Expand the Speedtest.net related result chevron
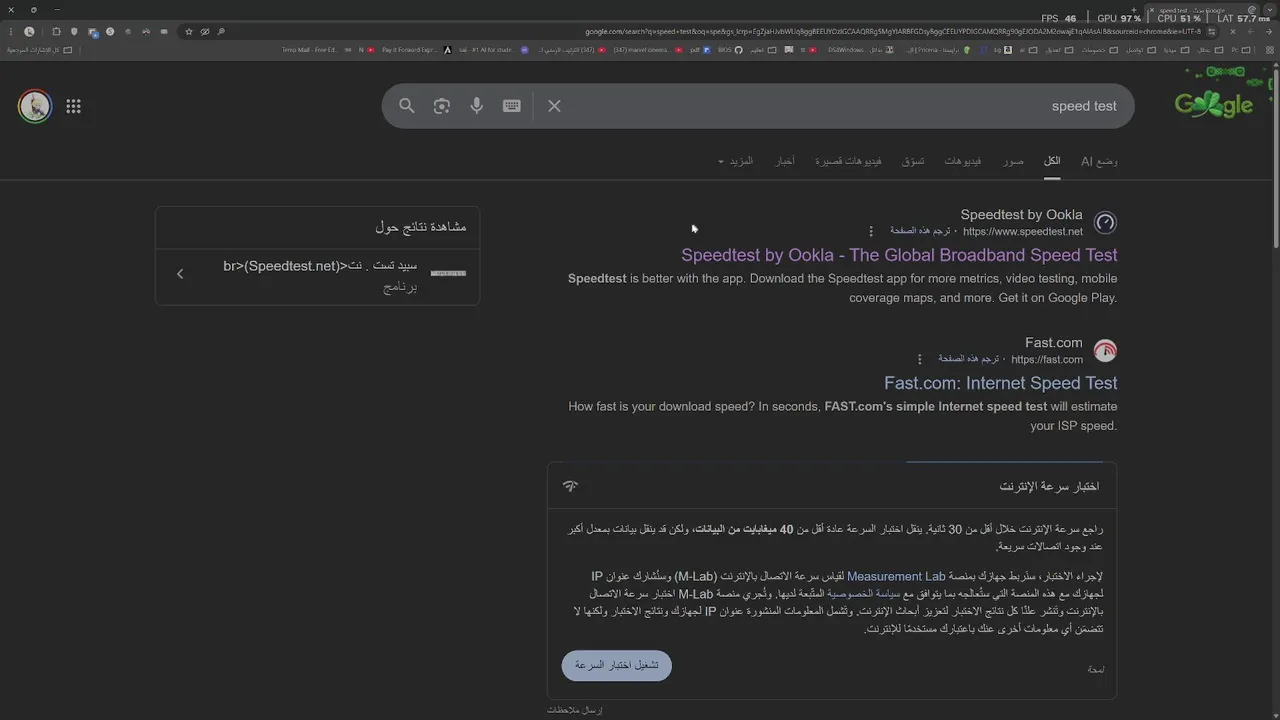 click(x=180, y=273)
